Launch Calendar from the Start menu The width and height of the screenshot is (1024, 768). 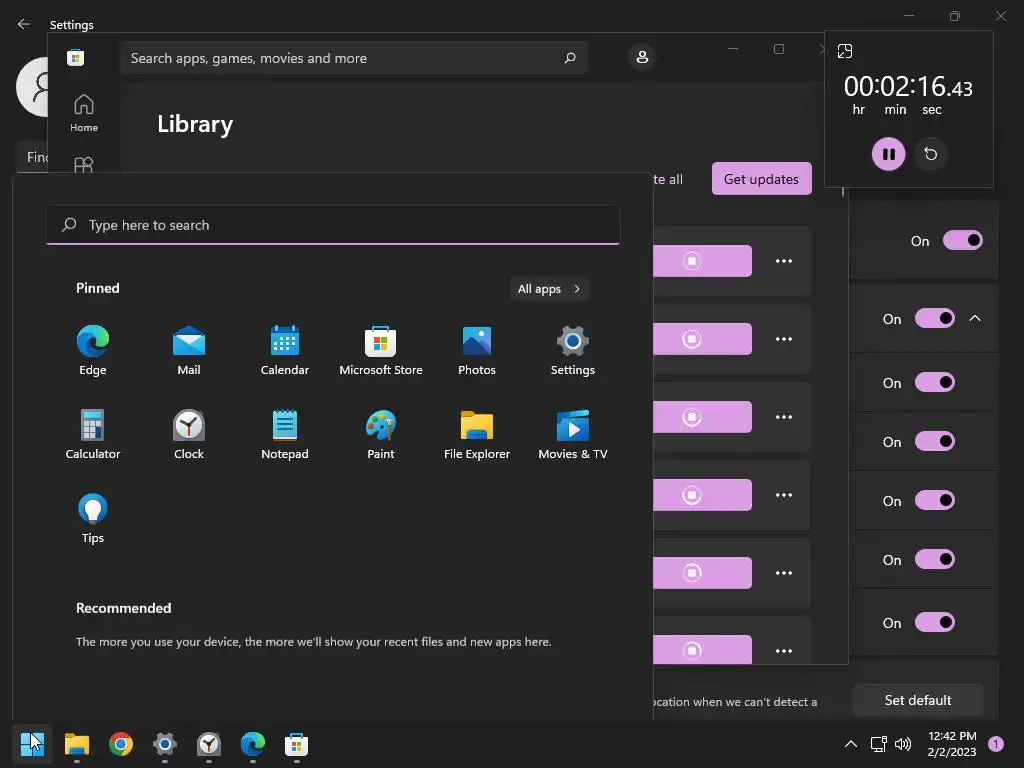pos(285,351)
